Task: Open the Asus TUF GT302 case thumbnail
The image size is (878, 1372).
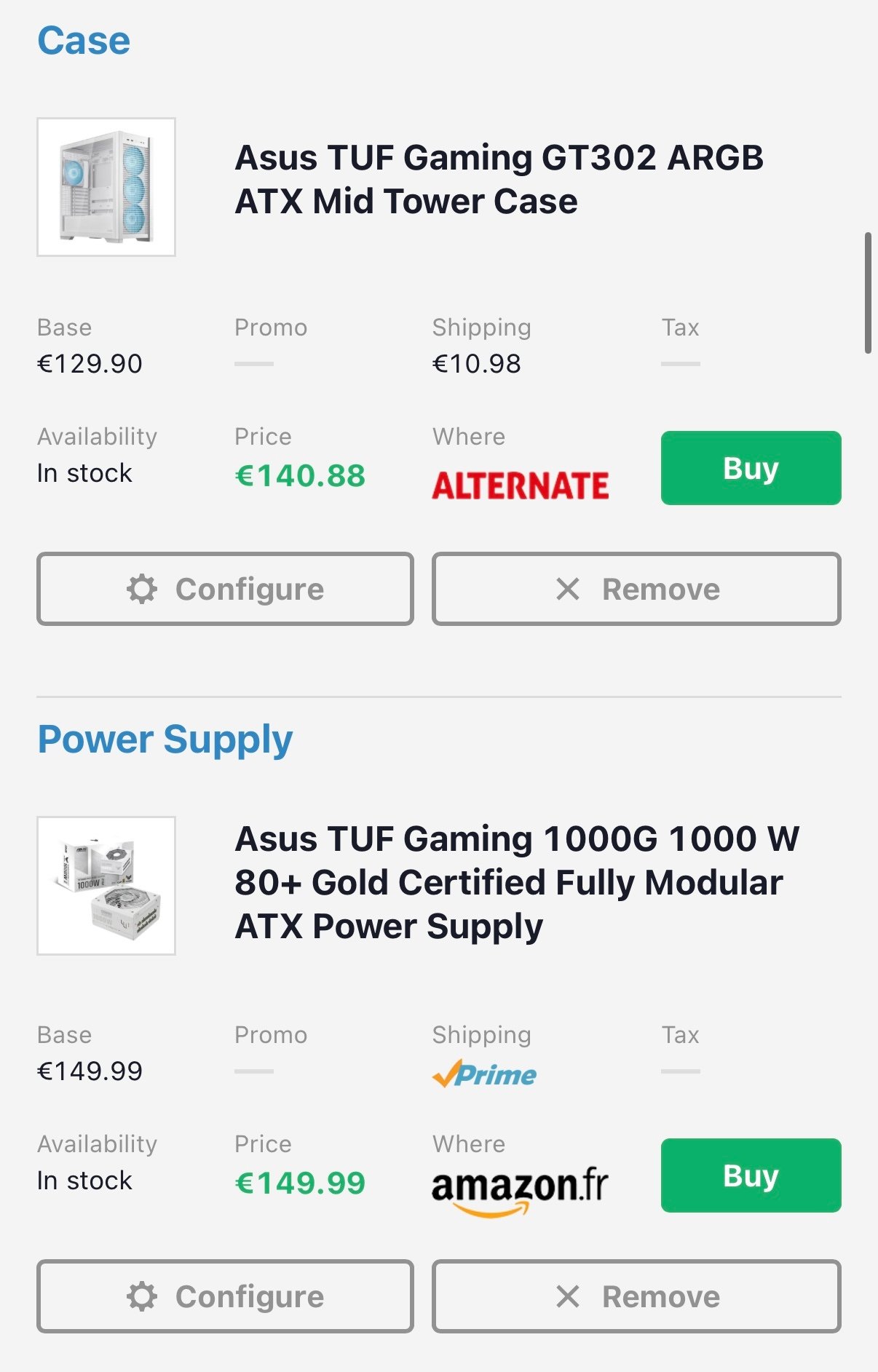Action: click(106, 187)
